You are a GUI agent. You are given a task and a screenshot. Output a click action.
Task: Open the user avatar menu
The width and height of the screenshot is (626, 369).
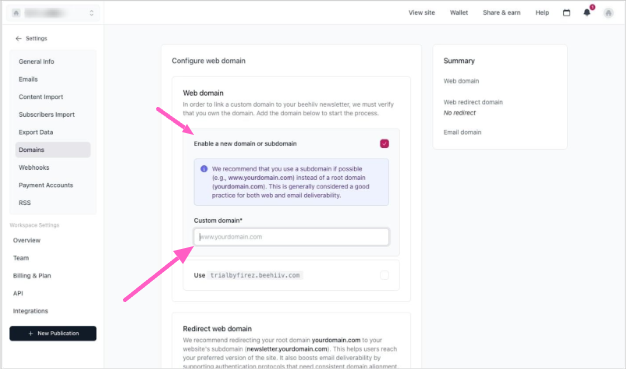point(608,13)
